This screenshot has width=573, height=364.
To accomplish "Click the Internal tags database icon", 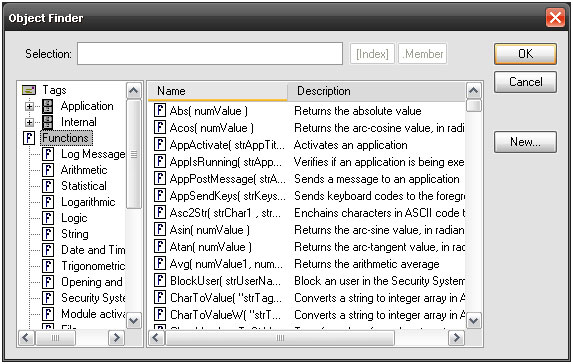I will click(x=48, y=122).
